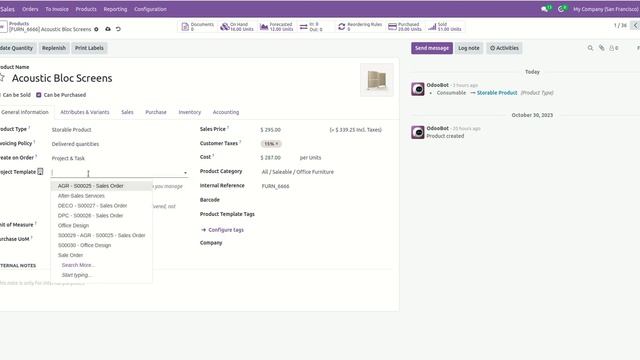Select After-Sales Services option
Image resolution: width=640 pixels, height=360 pixels.
tap(102, 196)
